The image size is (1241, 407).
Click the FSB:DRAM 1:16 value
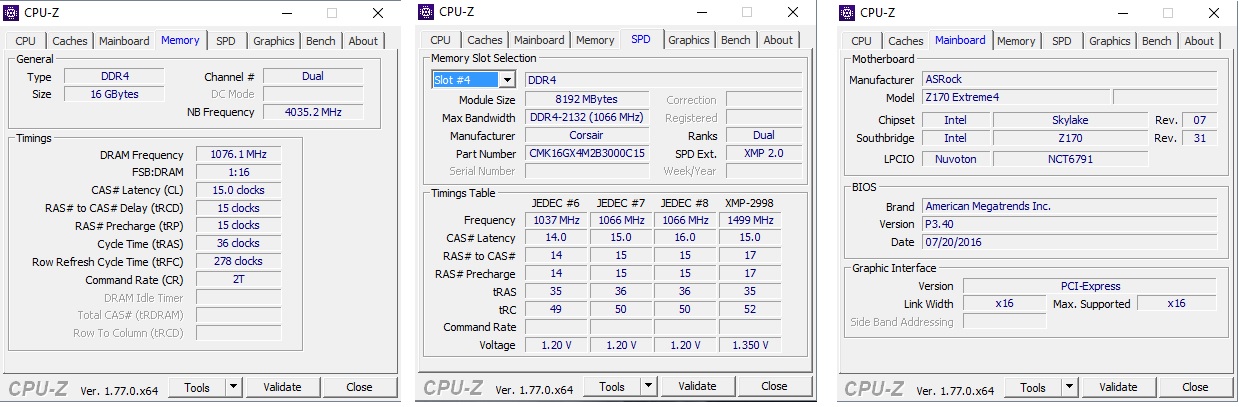pyautogui.click(x=238, y=173)
